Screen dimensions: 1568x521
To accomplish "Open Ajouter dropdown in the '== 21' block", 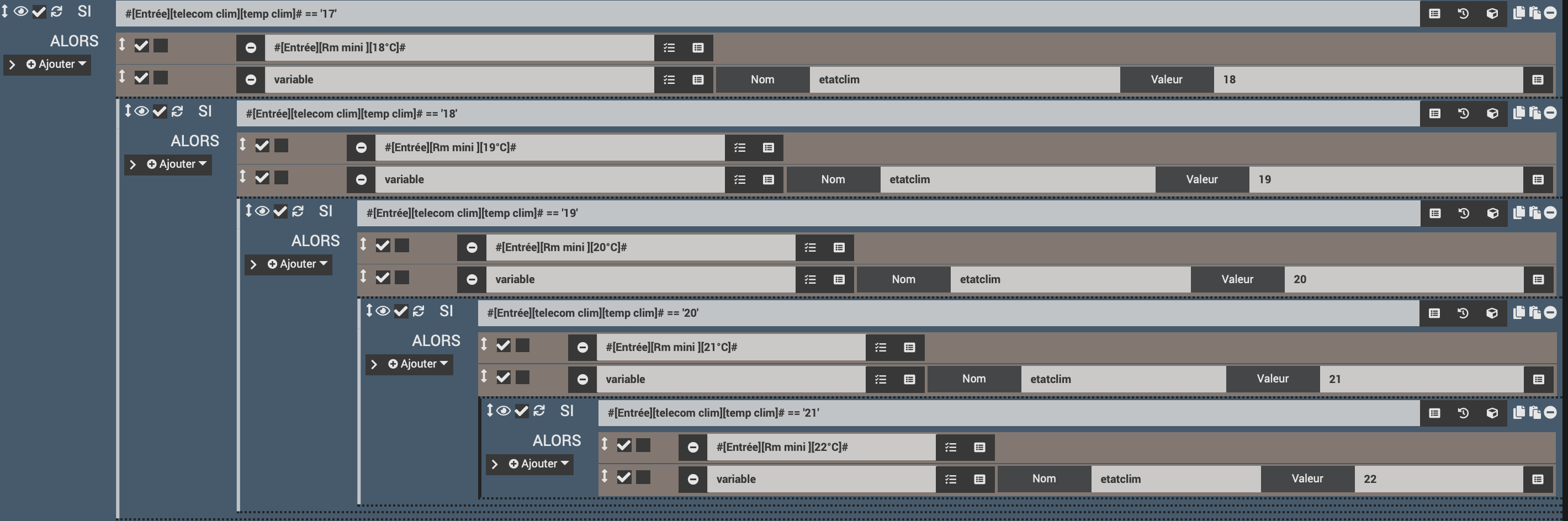I will pos(539,464).
